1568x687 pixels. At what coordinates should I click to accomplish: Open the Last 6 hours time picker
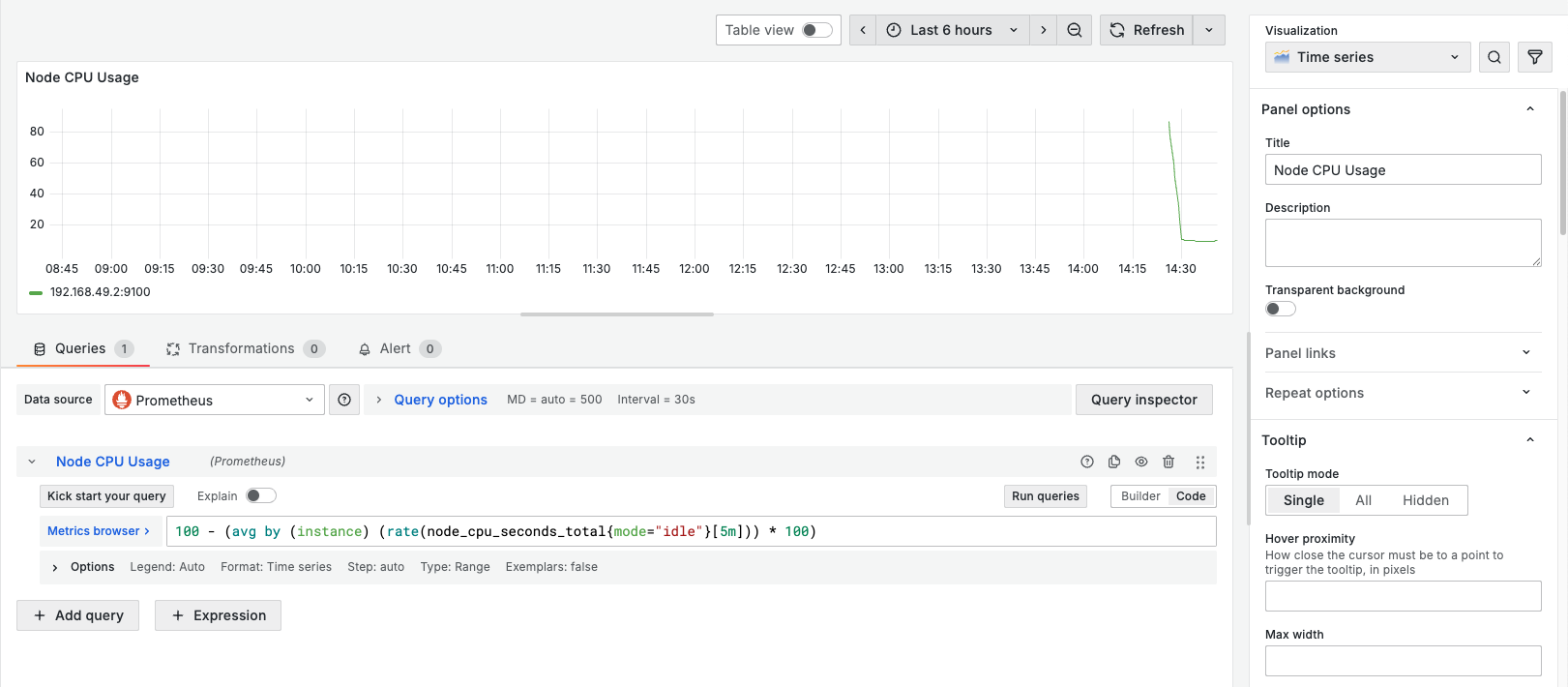tap(953, 30)
